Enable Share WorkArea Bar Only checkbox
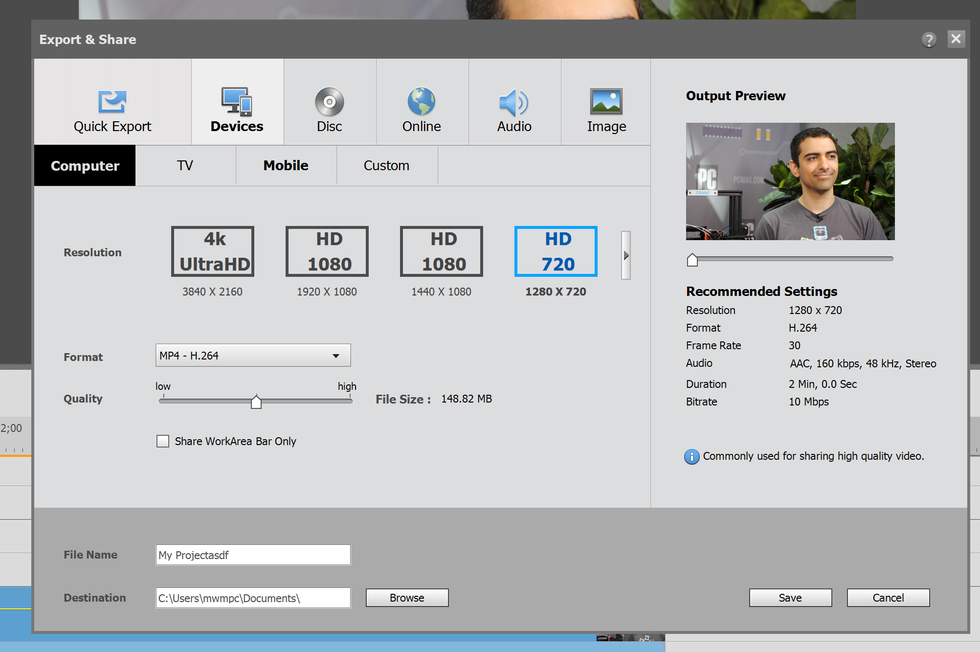The image size is (980, 652). [x=162, y=441]
